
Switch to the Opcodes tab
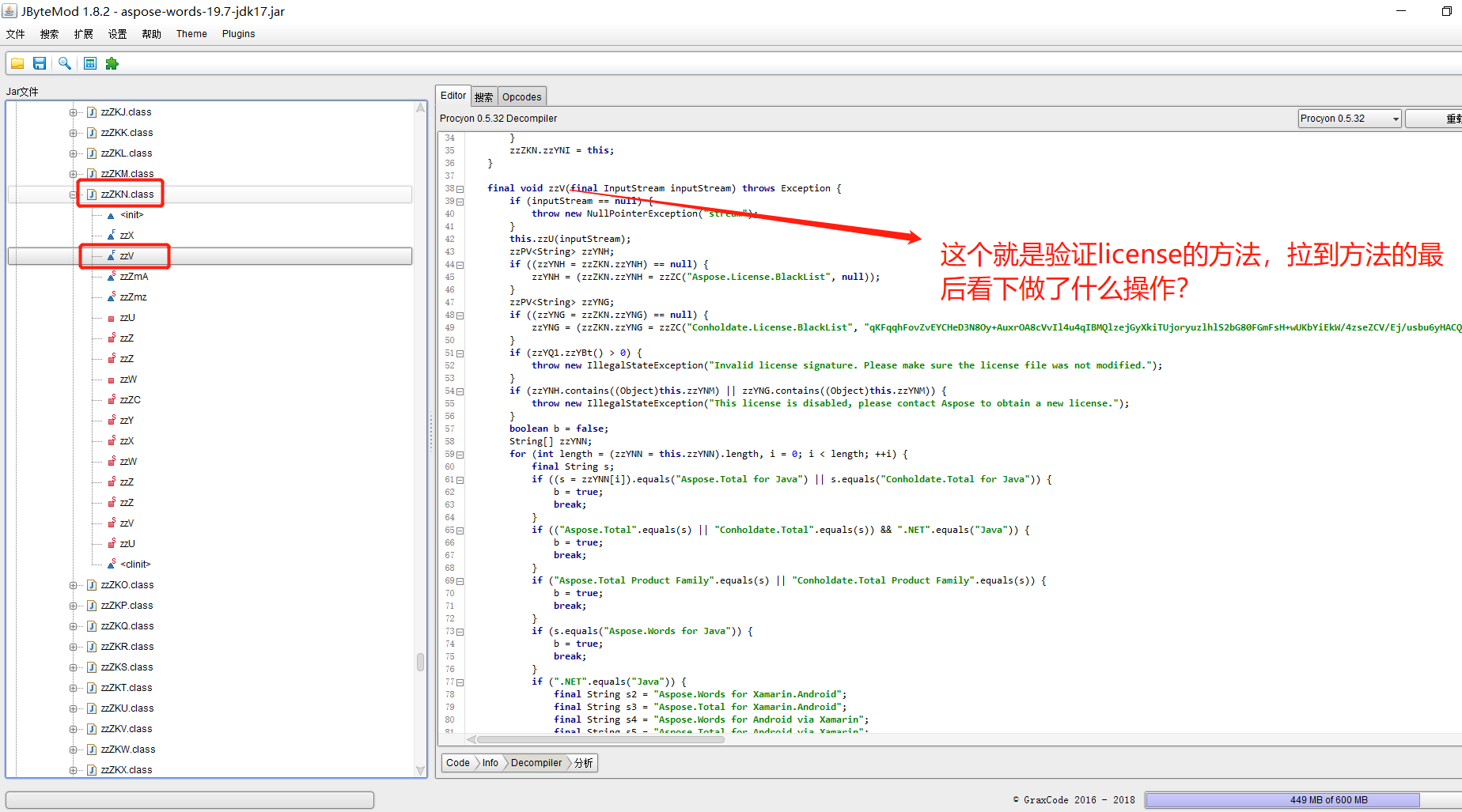point(521,97)
